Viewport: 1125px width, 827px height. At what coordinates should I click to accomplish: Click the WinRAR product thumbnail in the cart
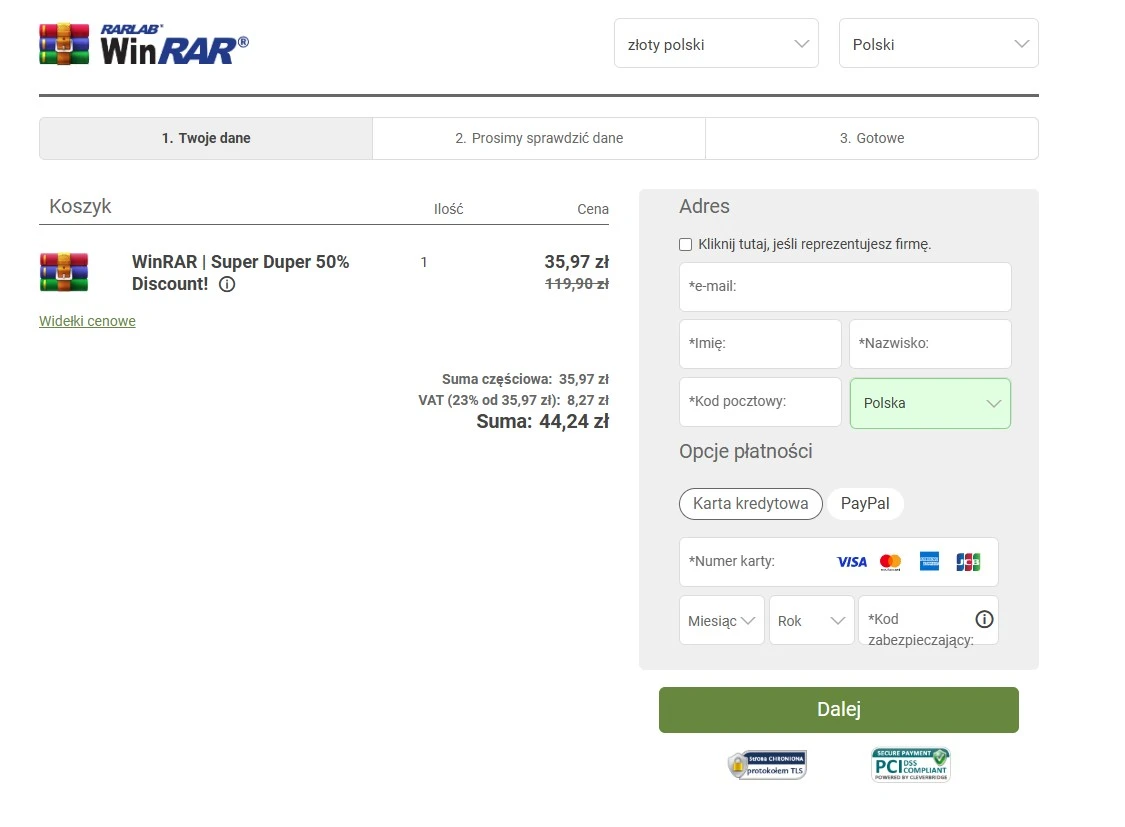pos(64,271)
